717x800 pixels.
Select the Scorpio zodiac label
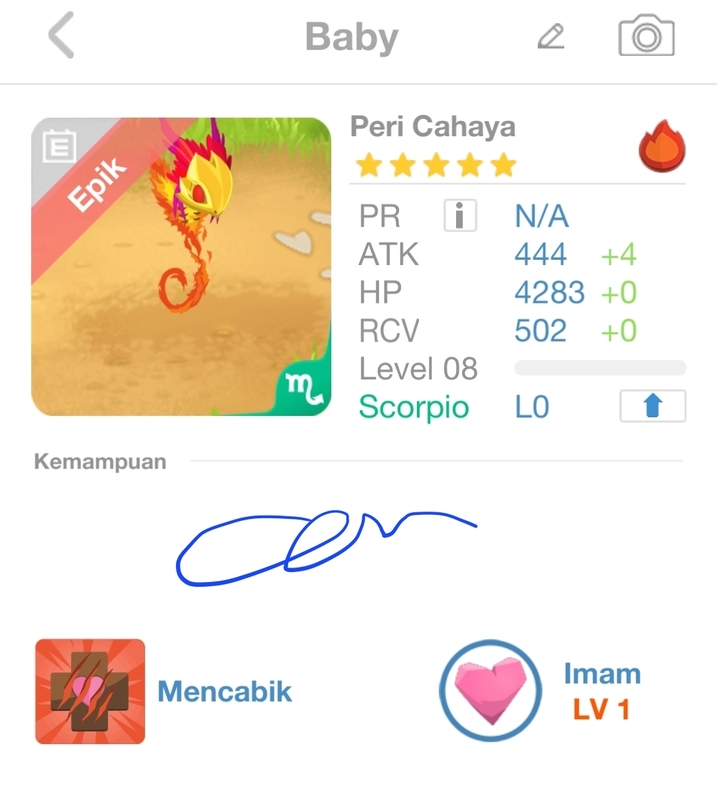pyautogui.click(x=414, y=408)
